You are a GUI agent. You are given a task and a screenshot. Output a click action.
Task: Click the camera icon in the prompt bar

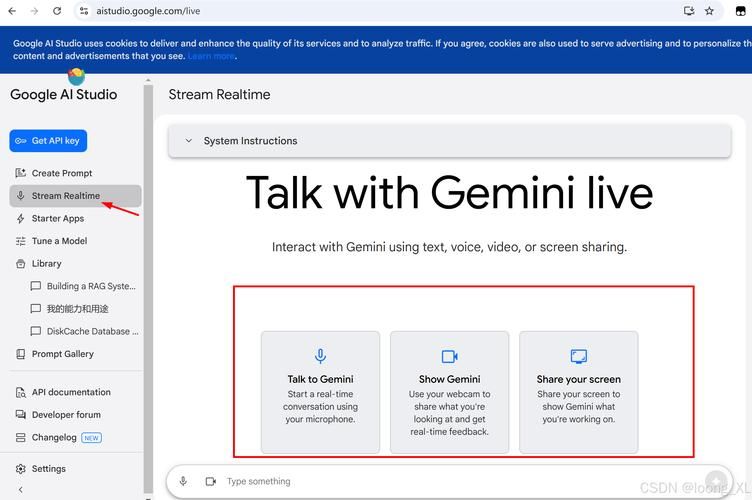point(210,481)
